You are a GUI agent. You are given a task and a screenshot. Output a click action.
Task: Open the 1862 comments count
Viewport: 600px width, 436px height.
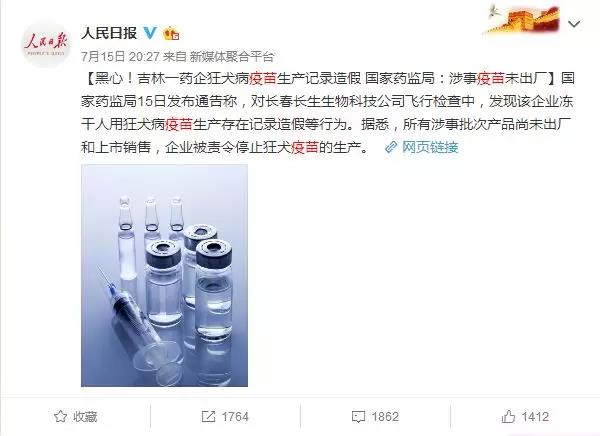click(385, 416)
